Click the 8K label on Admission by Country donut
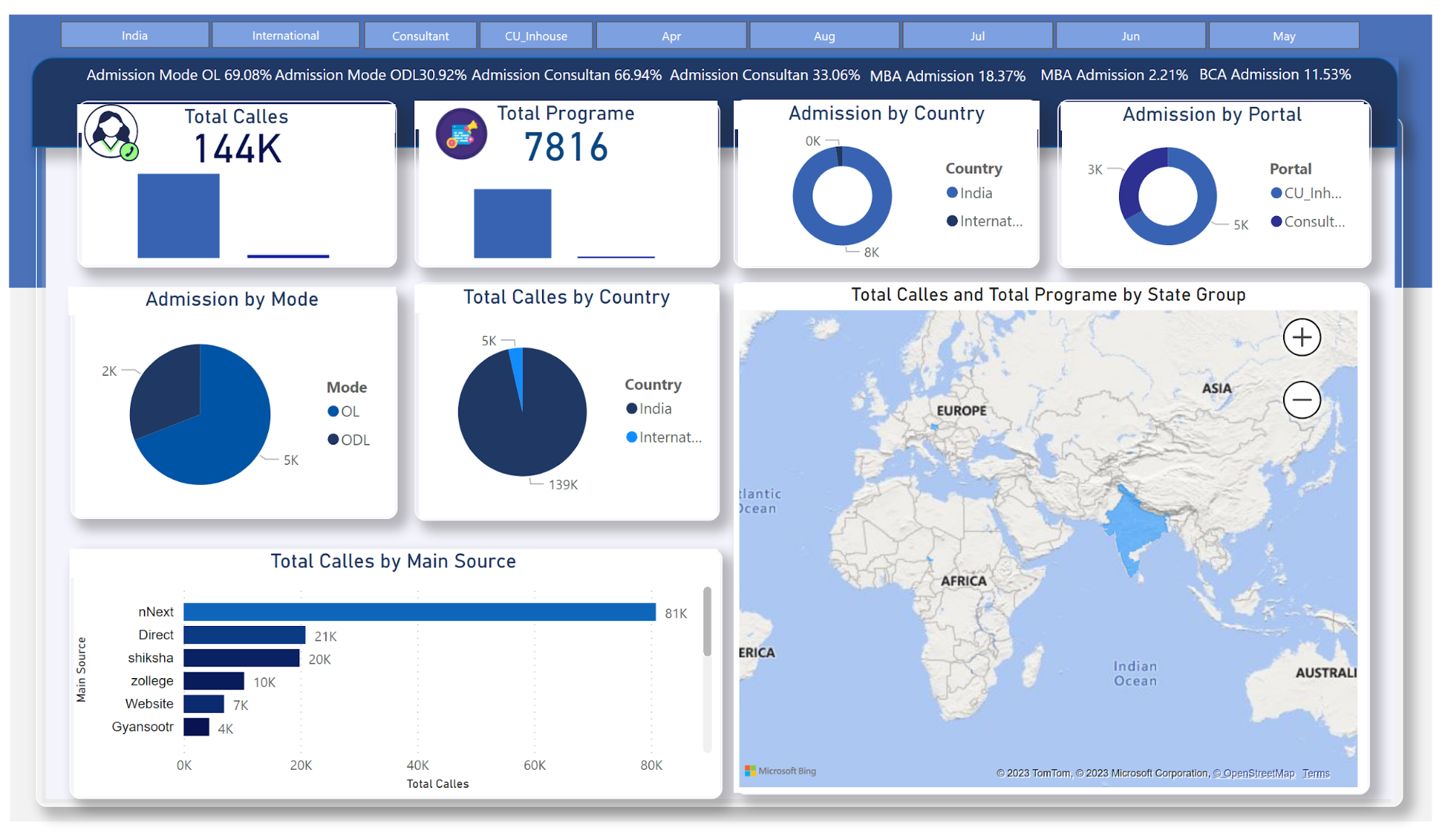This screenshot has width=1445, height=840. coord(872,252)
